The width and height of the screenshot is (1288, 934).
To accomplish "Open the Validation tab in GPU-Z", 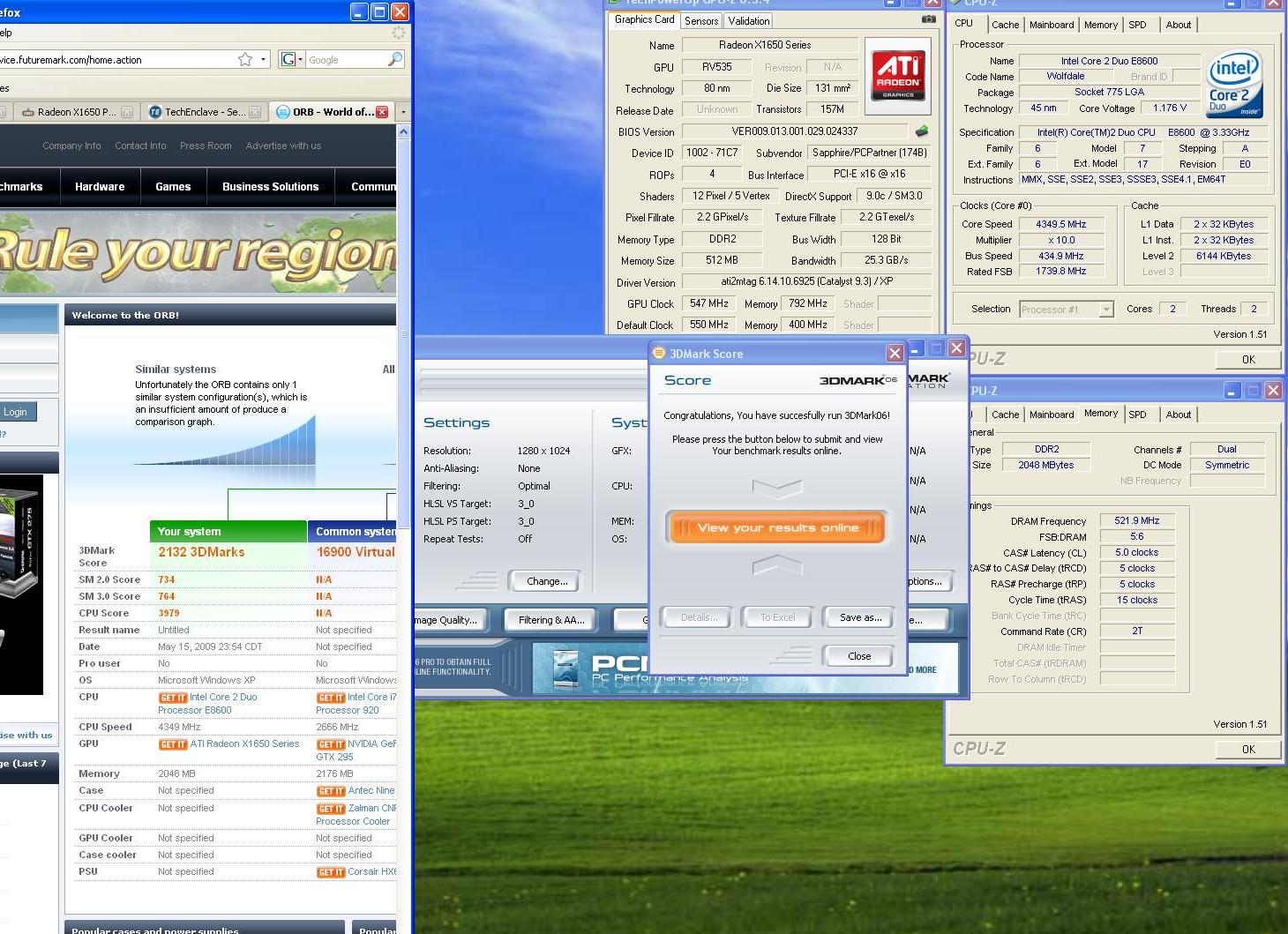I will click(749, 20).
